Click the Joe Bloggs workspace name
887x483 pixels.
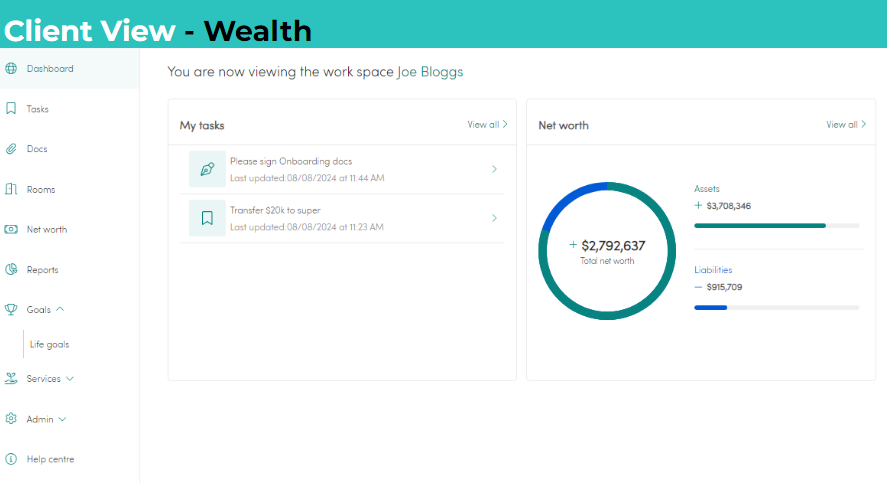tap(430, 72)
